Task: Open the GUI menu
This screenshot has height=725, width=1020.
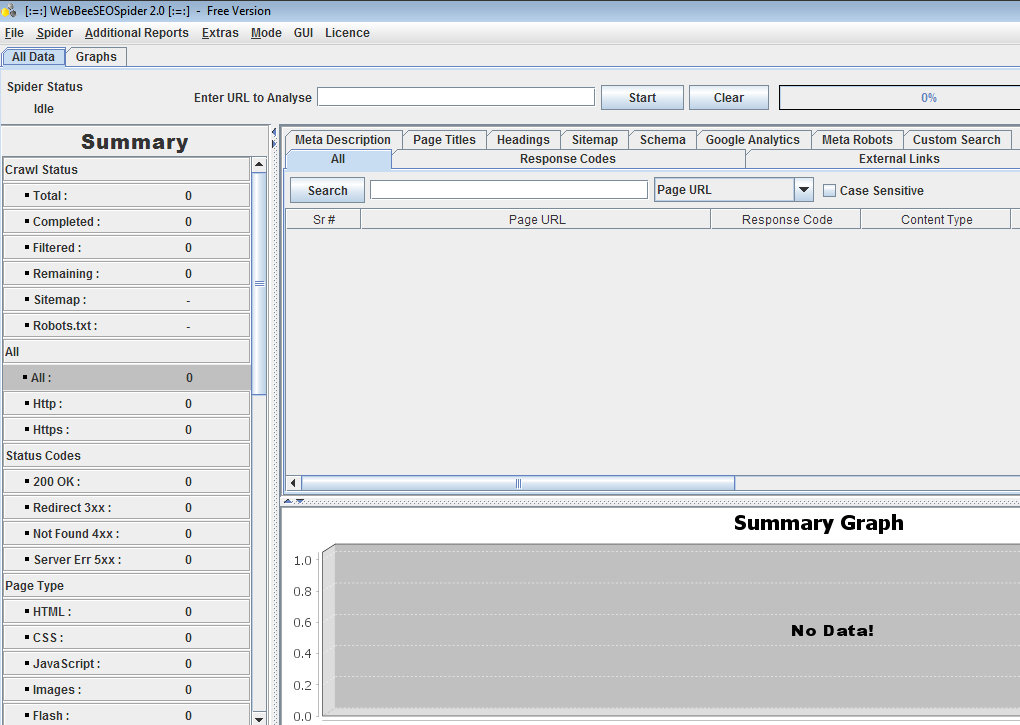Action: click(303, 33)
